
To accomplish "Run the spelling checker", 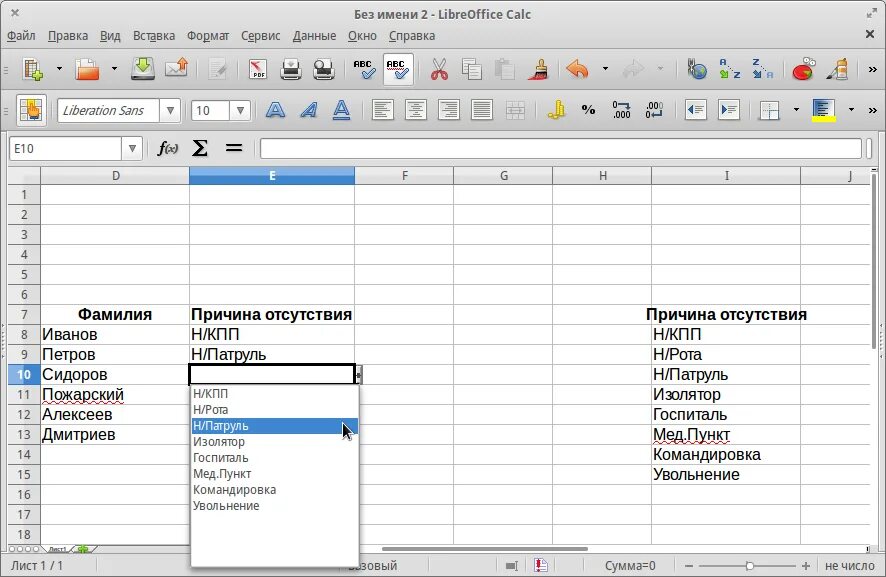I will (363, 70).
